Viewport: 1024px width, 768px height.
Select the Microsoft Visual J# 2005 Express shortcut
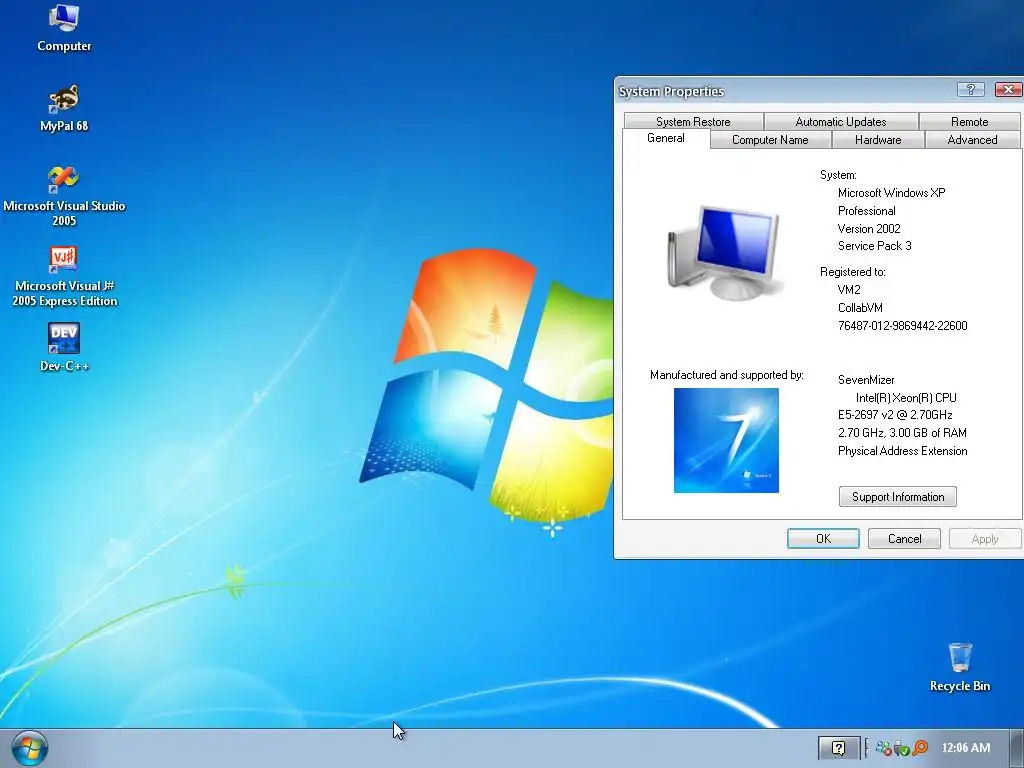pyautogui.click(x=64, y=276)
